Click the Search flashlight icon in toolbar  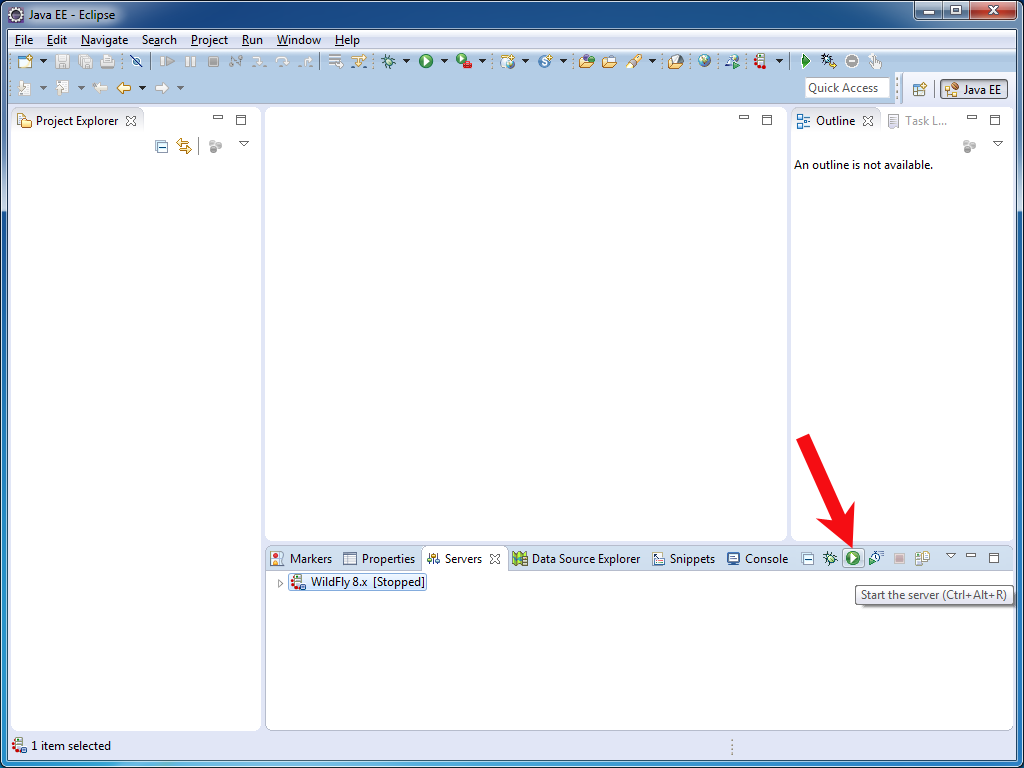(634, 61)
